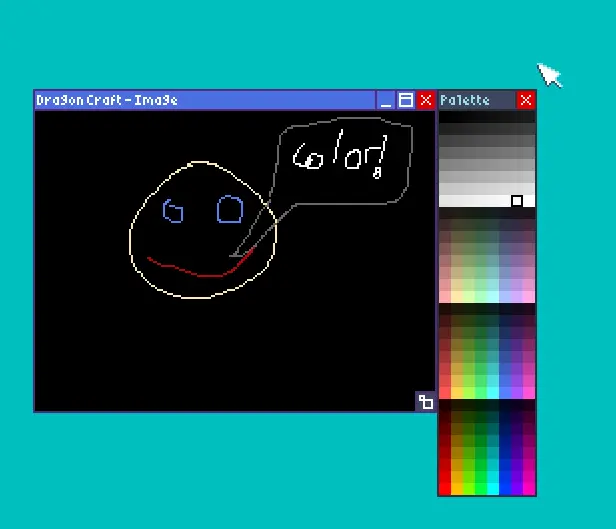Viewport: 616px width, 529px height.
Task: Pick bright red at the palette's bottom-left corner
Action: [x=445, y=489]
